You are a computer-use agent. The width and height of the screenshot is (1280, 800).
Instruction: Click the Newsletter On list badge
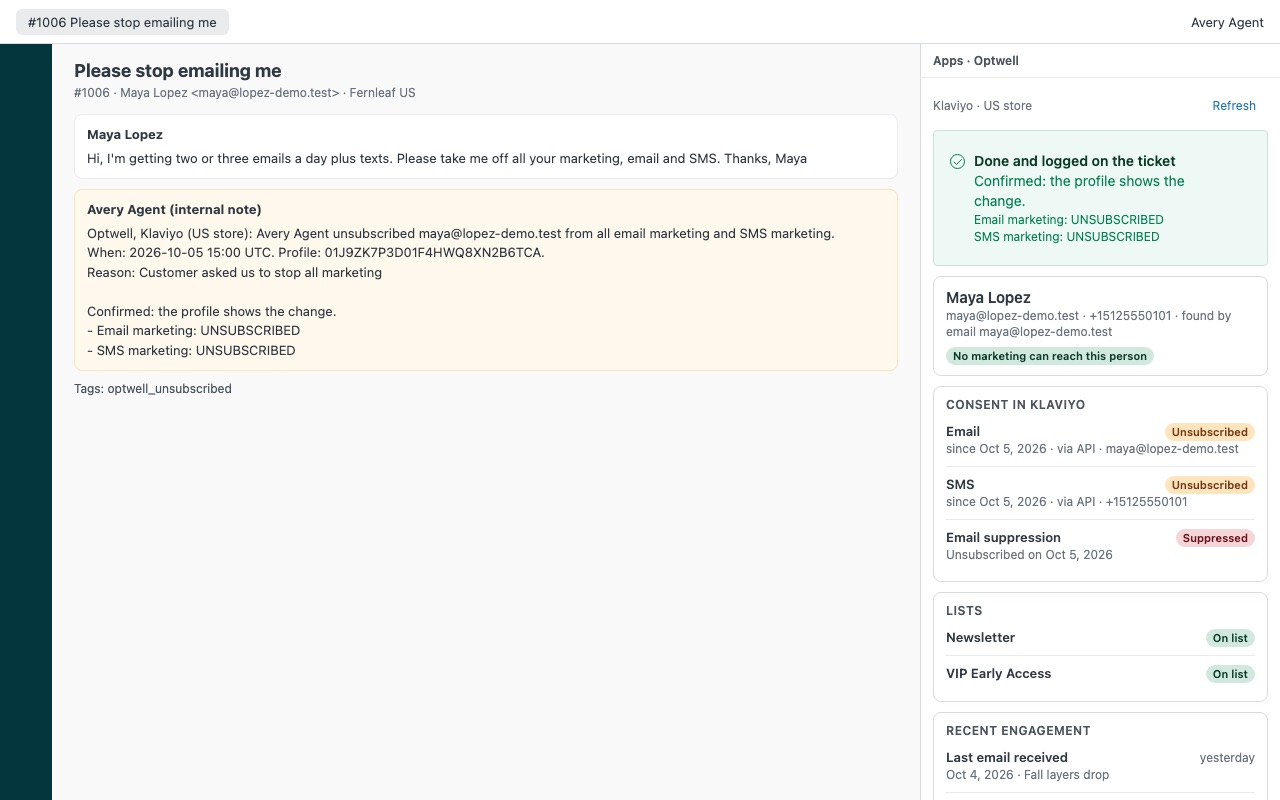coord(1230,638)
